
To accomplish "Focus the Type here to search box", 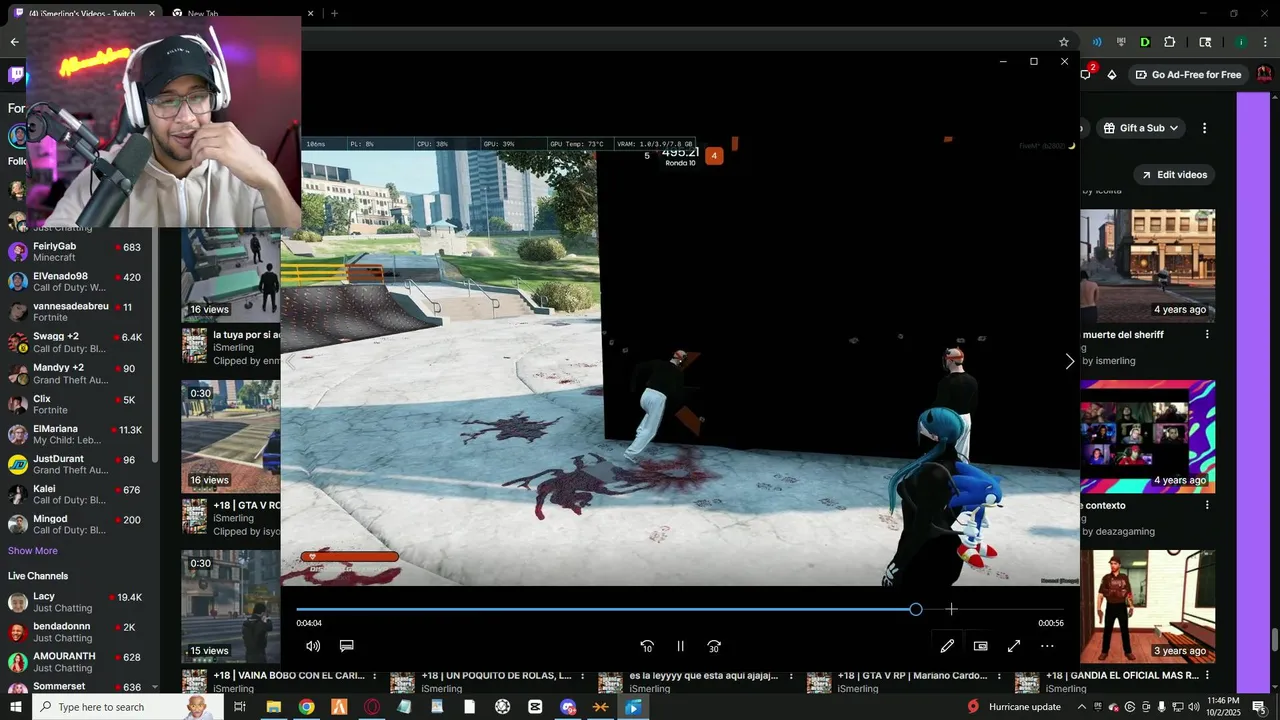I will tap(130, 707).
